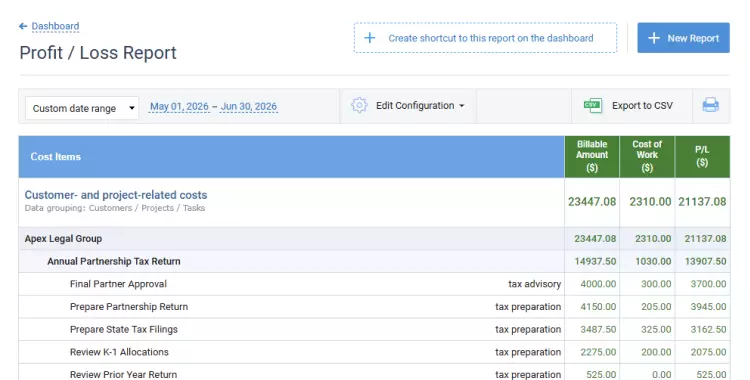Screen dimensions: 750x380
Task: Open Customer- and project-related costs section
Action: point(116,195)
